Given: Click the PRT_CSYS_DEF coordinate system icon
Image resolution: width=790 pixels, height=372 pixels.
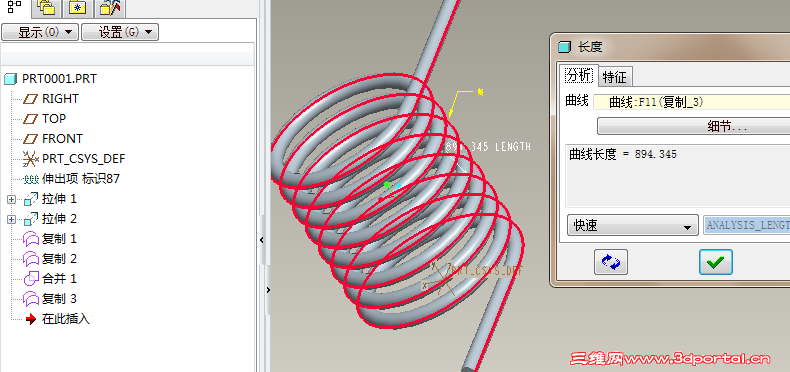Looking at the screenshot, I should click(x=31, y=160).
